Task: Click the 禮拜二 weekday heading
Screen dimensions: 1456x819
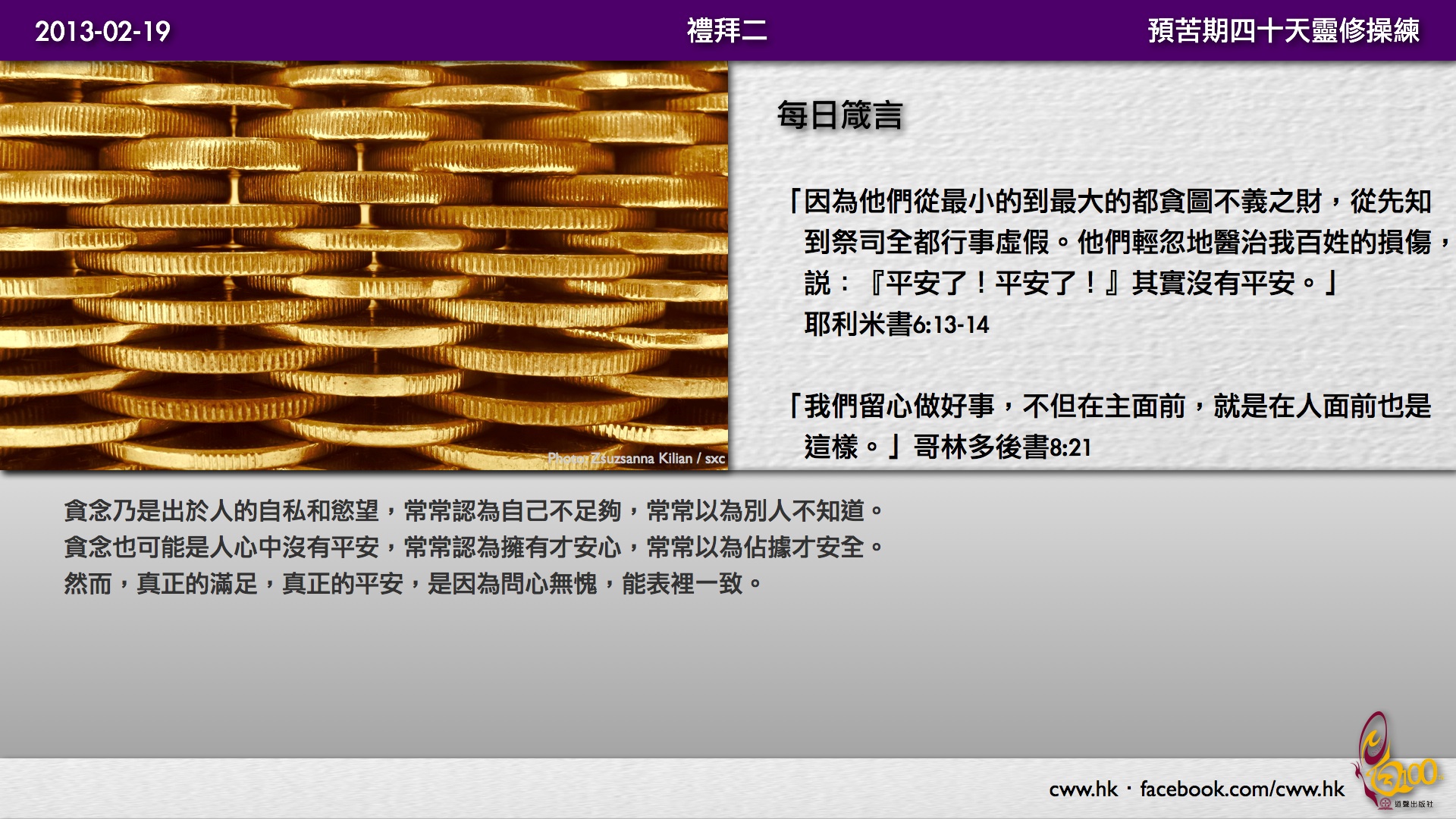Action: point(726,31)
